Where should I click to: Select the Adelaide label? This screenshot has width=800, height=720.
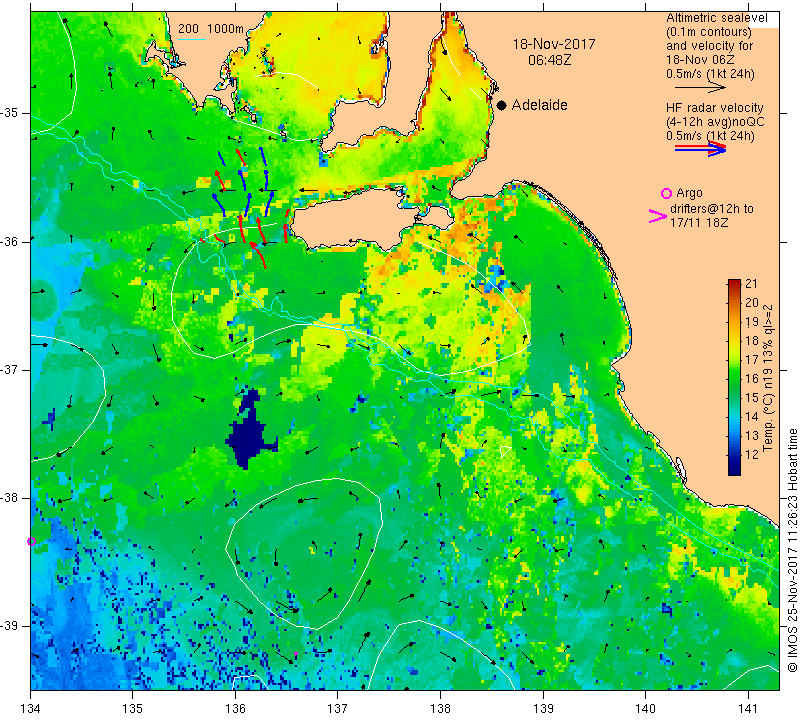[x=540, y=105]
